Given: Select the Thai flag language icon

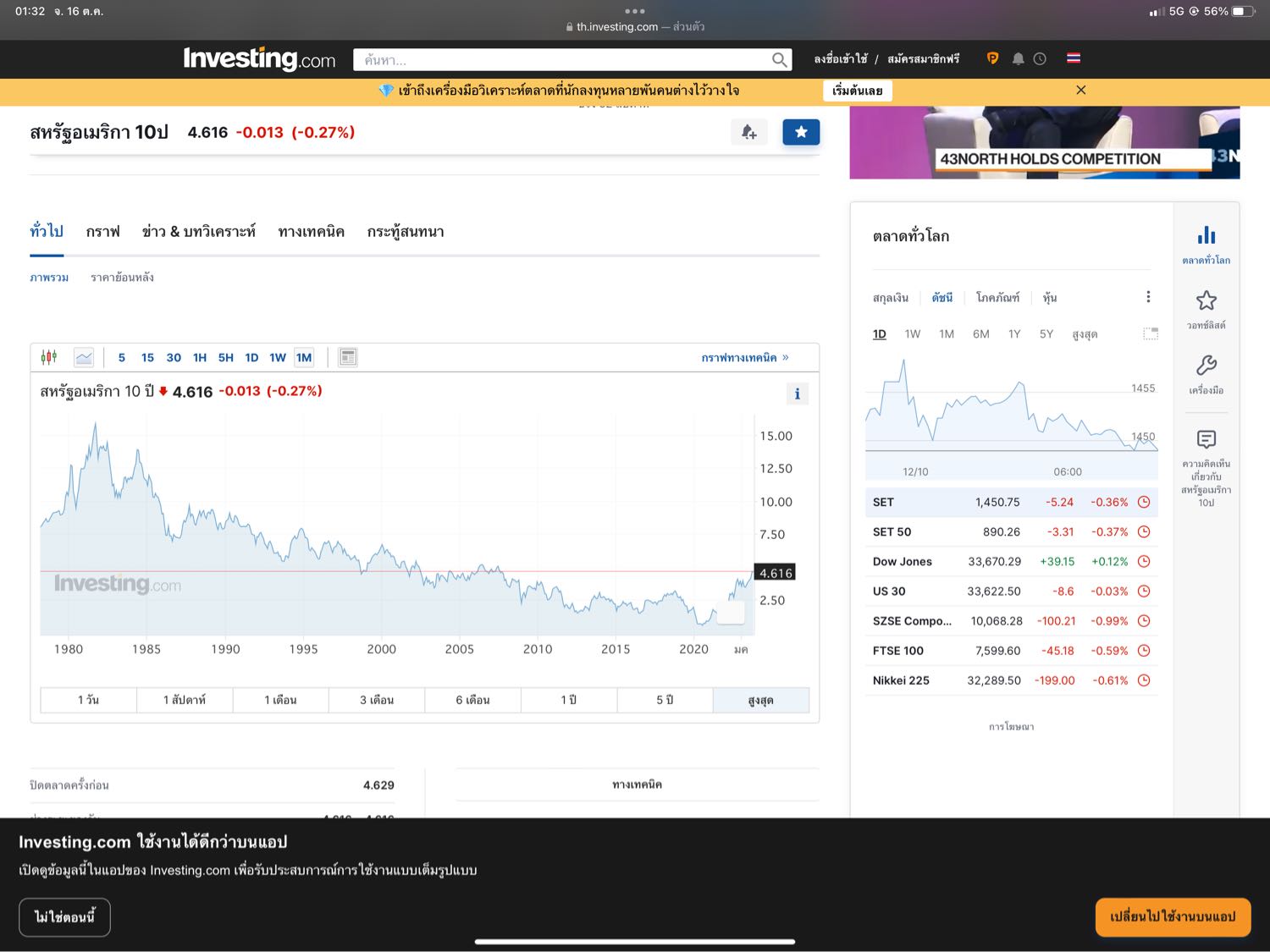Looking at the screenshot, I should 1074,58.
